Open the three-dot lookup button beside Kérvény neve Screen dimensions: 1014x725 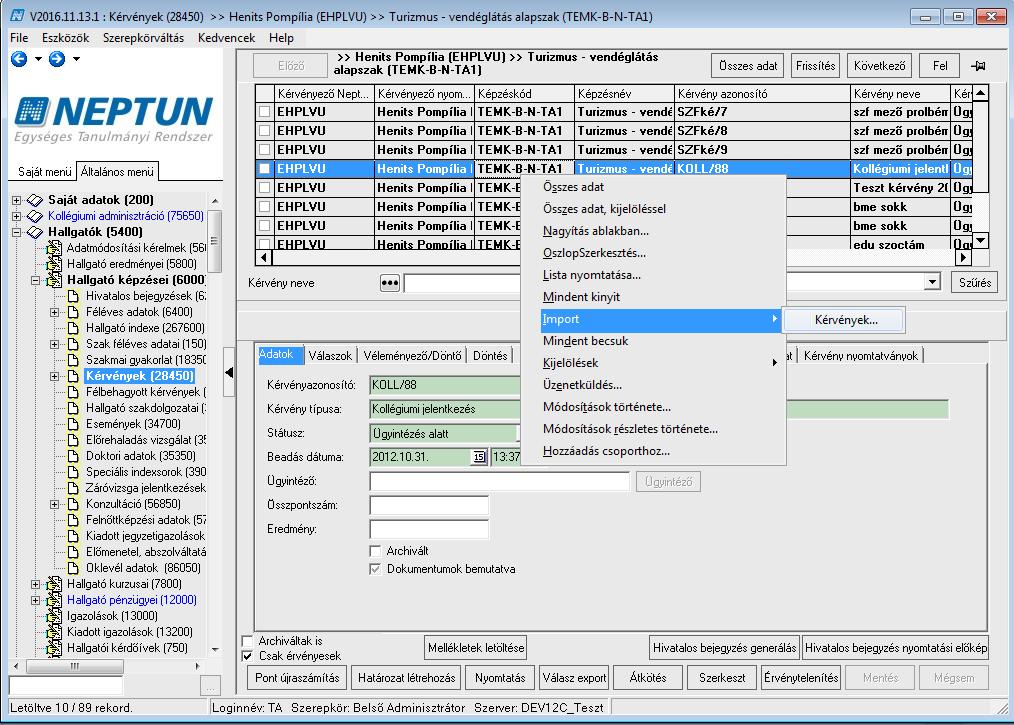(x=389, y=283)
